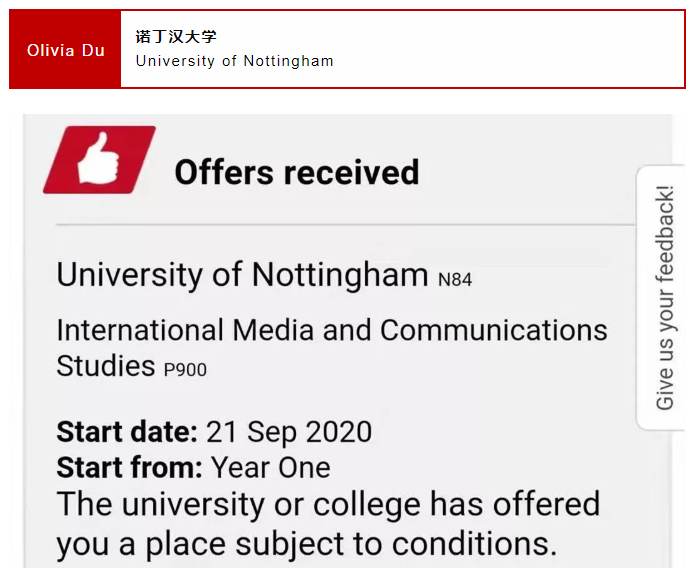The image size is (695, 580).
Task: Open the large University of Nottingham offer title
Action: click(242, 274)
